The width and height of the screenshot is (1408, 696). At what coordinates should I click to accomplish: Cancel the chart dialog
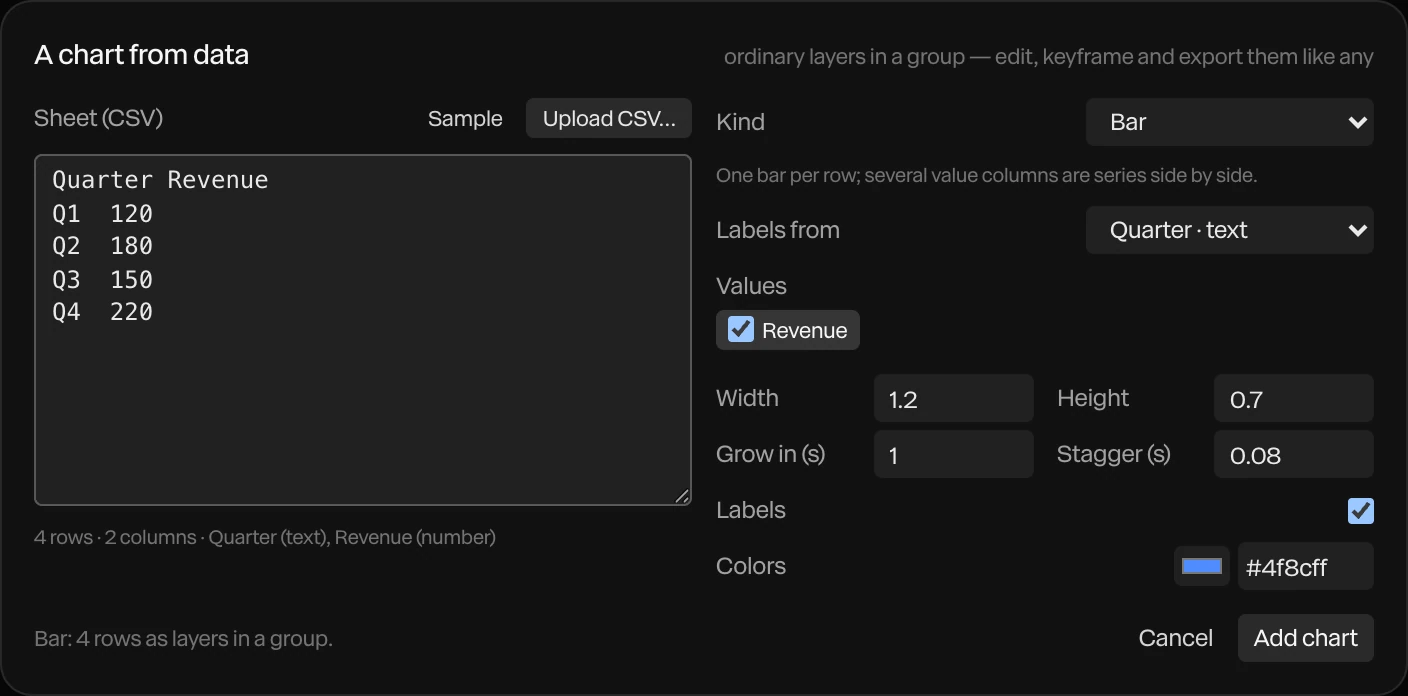(1176, 638)
